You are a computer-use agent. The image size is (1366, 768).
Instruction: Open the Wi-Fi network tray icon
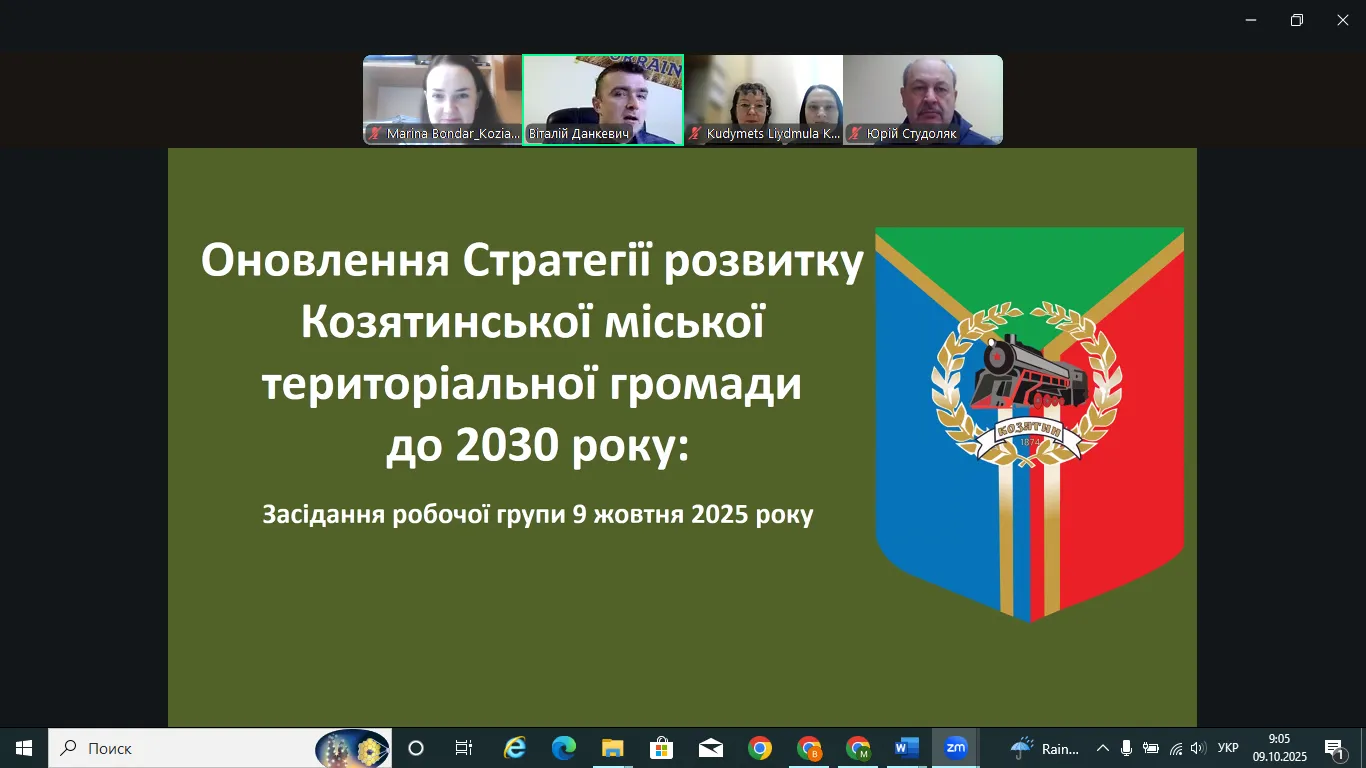[1175, 748]
